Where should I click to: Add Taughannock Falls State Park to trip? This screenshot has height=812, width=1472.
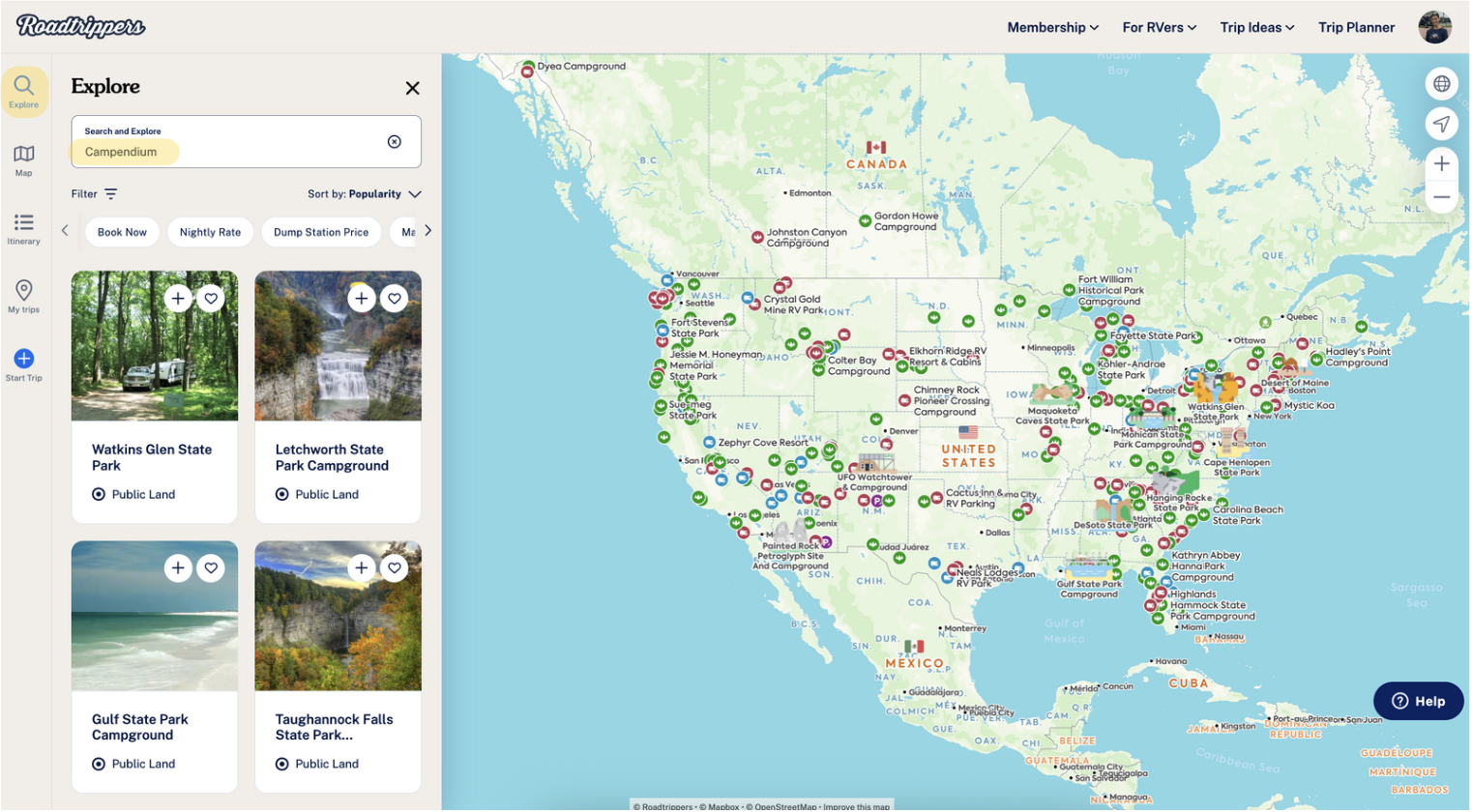pos(362,568)
